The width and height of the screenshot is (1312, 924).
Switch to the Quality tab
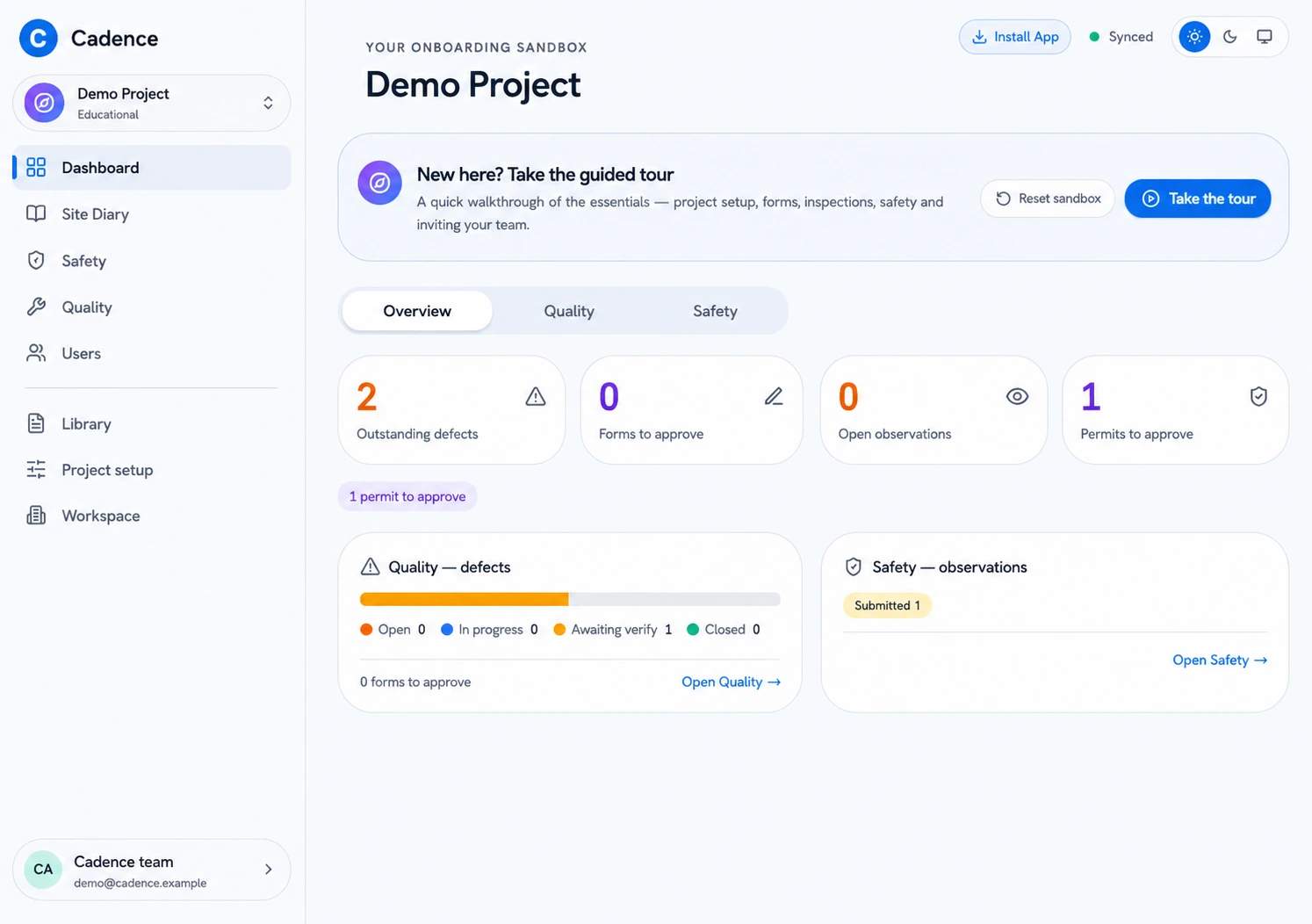569,311
